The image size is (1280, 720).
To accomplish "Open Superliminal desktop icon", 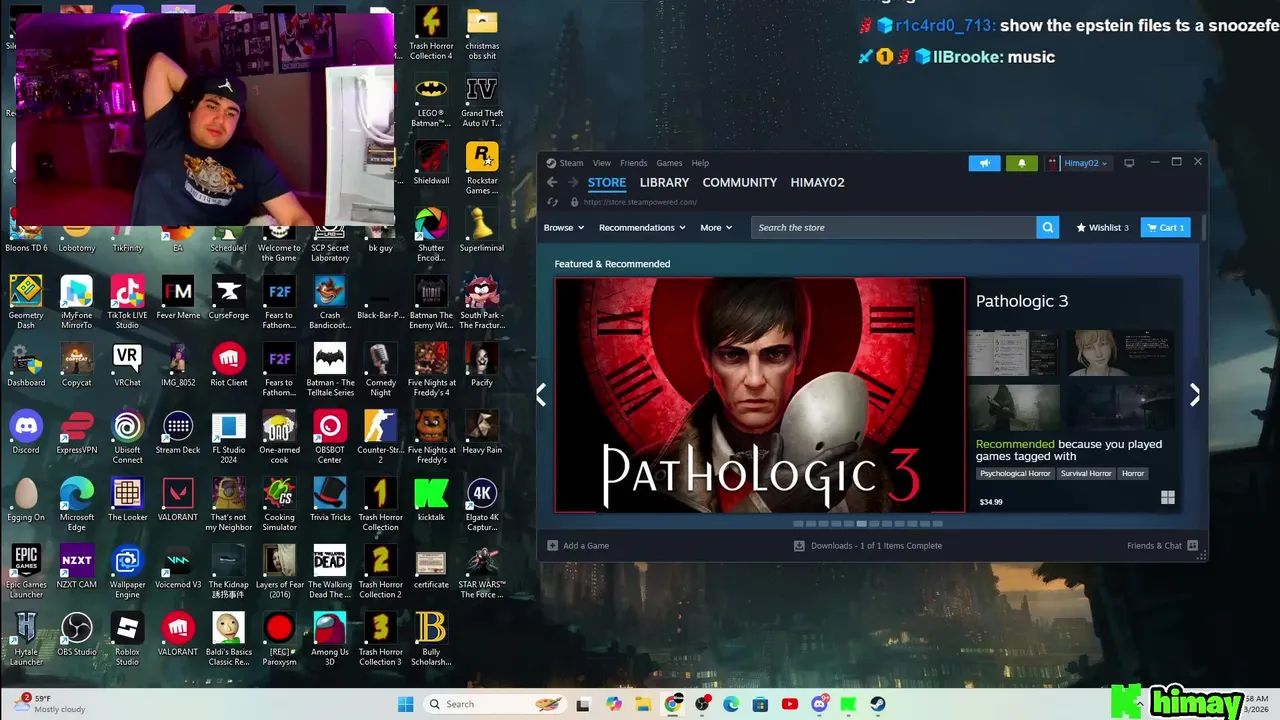I will tap(482, 230).
